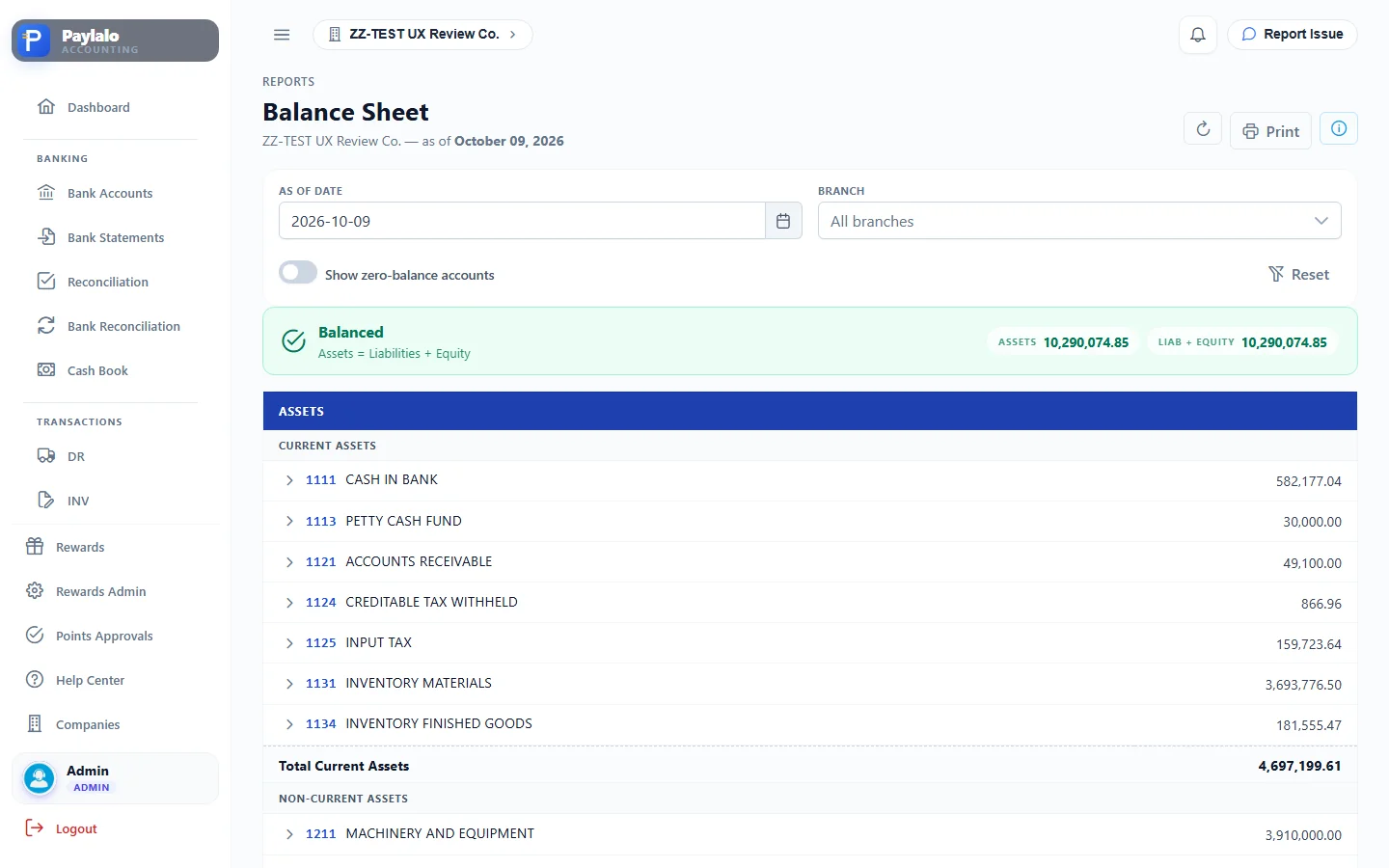Open the Branch dropdown

pyautogui.click(x=1079, y=221)
